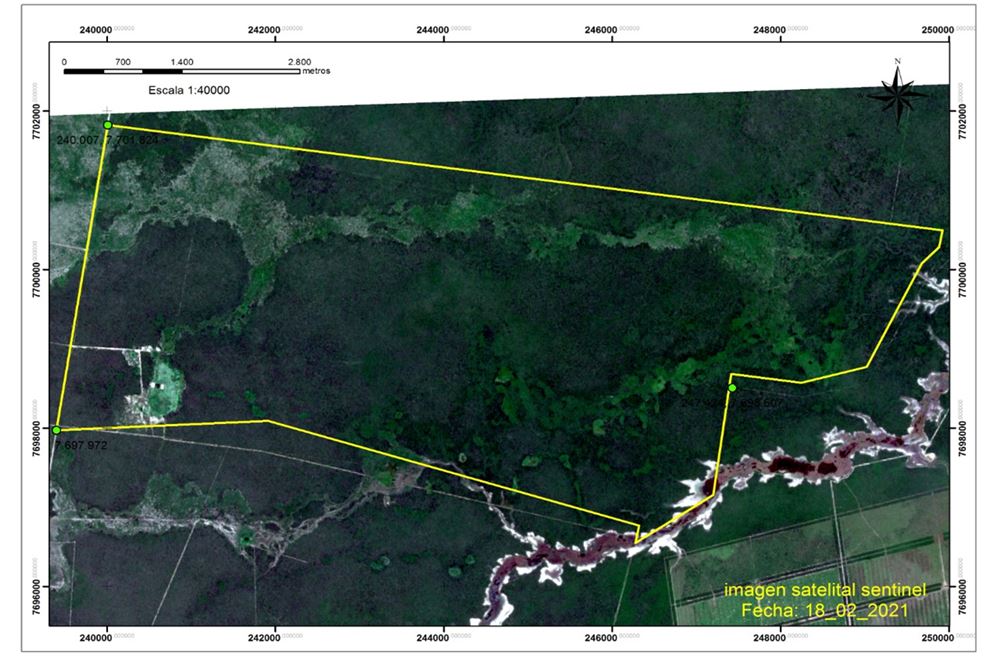Click the black-and-white scale bar
Viewport: 1000px width, 667px height.
point(182,71)
